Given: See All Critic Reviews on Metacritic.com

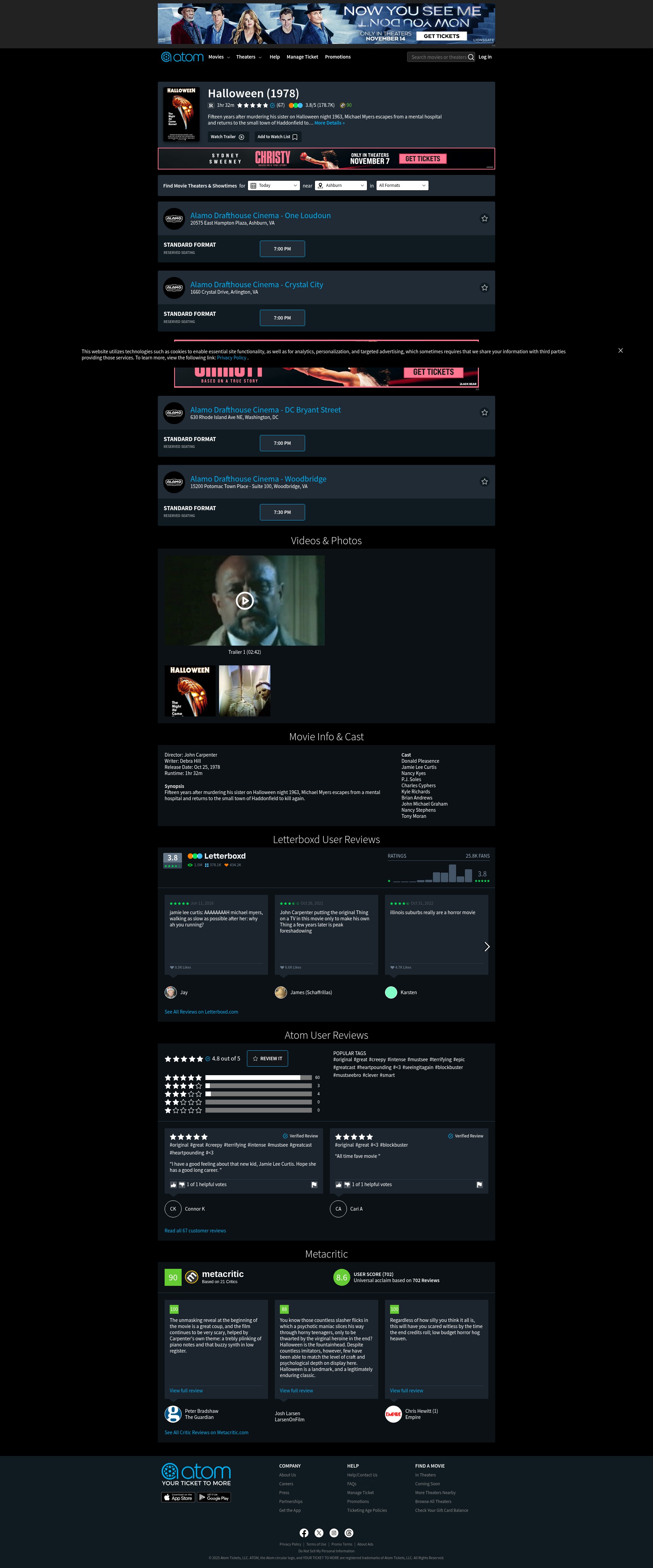Looking at the screenshot, I should pyautogui.click(x=206, y=1432).
